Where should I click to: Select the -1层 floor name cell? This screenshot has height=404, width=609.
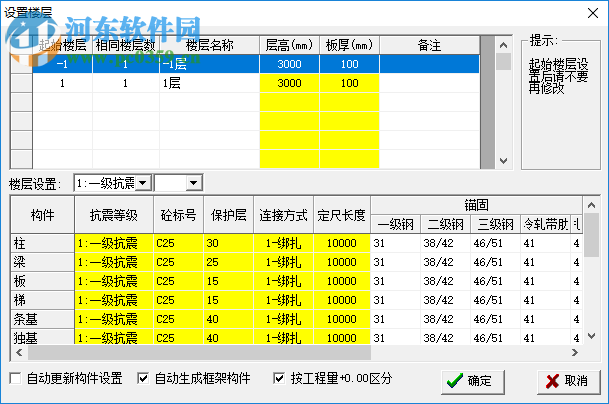[209, 64]
